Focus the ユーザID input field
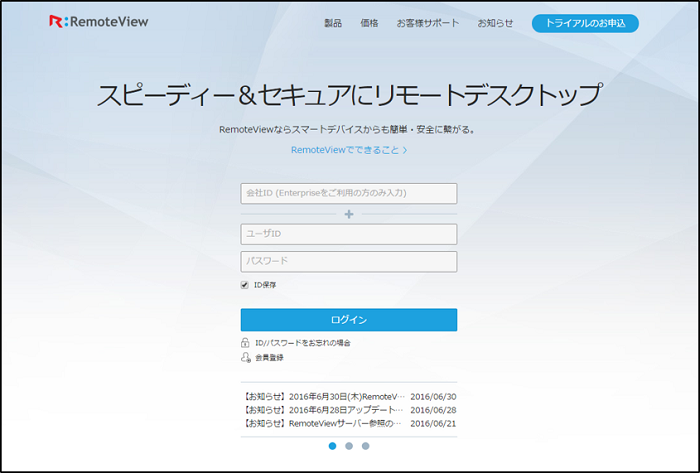This screenshot has width=700, height=473. click(x=349, y=234)
